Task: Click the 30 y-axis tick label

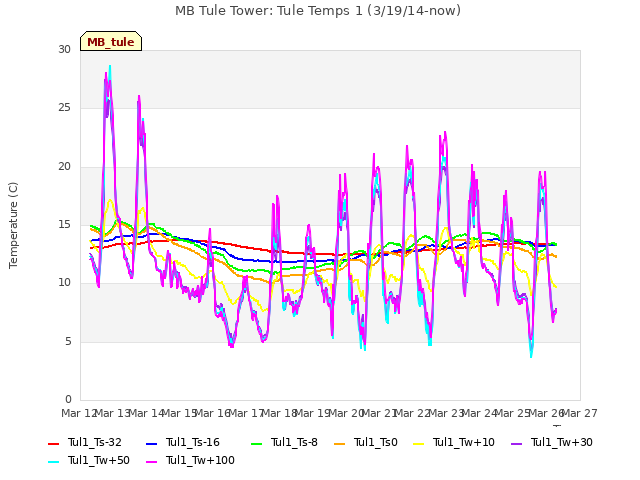Action: (x=64, y=49)
